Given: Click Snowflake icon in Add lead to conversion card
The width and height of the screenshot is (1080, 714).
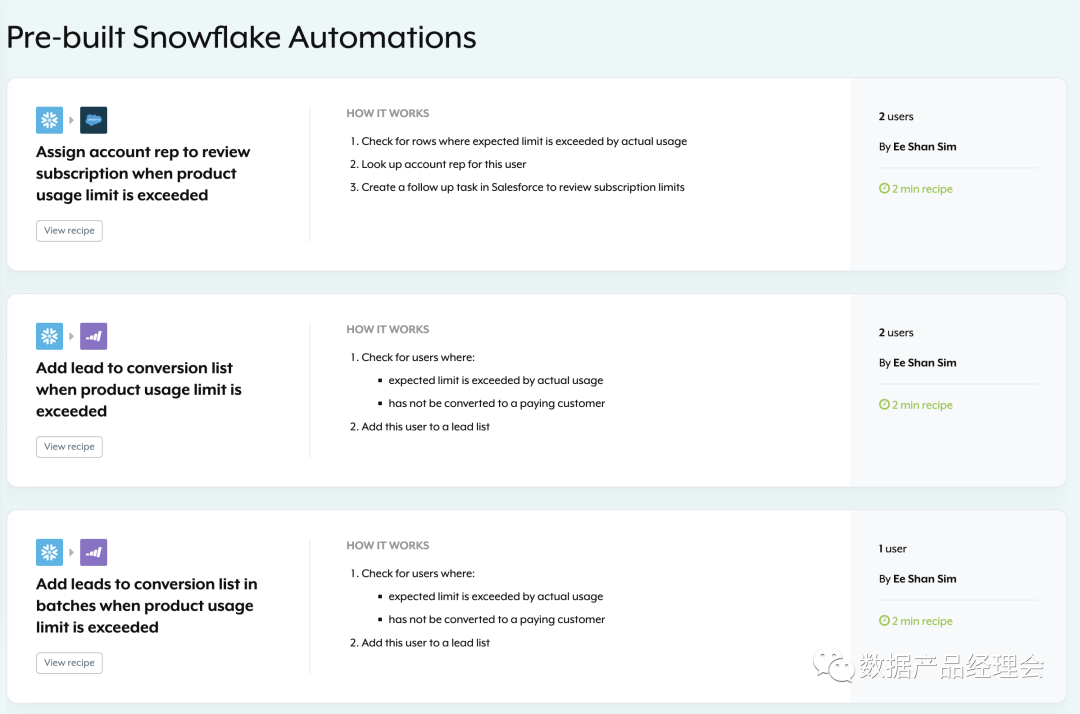Looking at the screenshot, I should click(x=50, y=336).
